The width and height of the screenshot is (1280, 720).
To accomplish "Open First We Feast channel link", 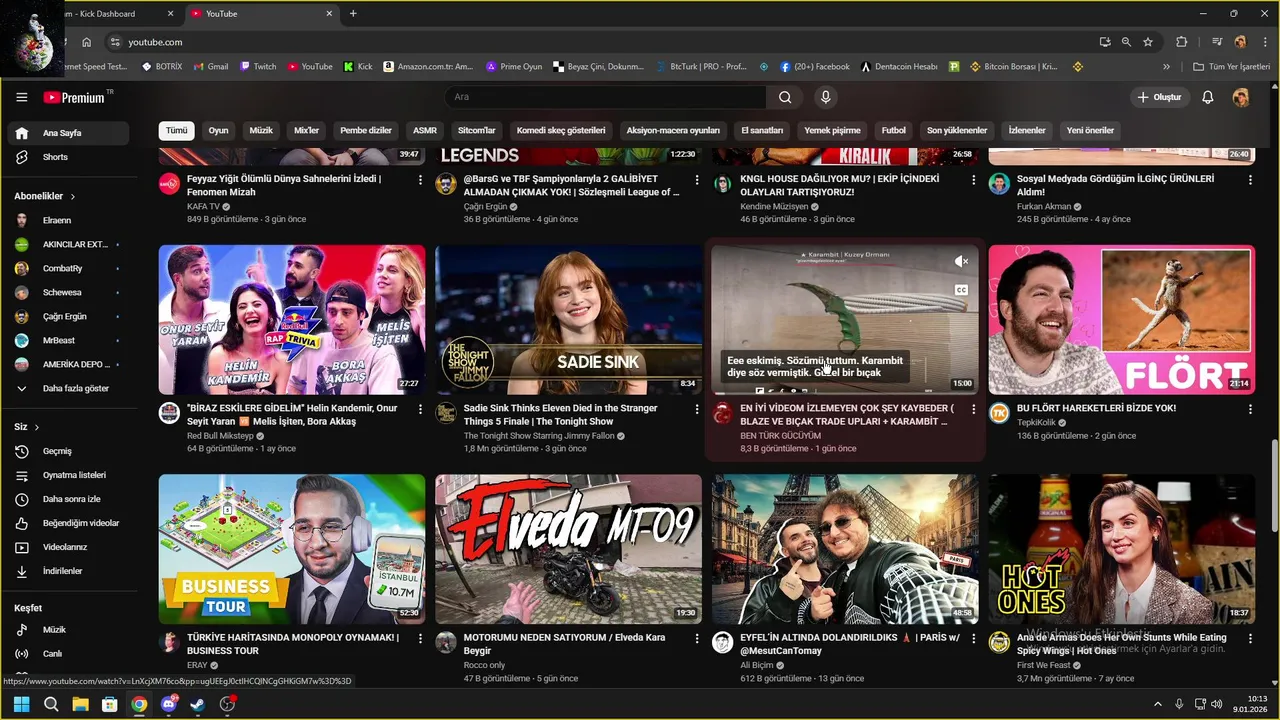I will pyautogui.click(x=1044, y=665).
